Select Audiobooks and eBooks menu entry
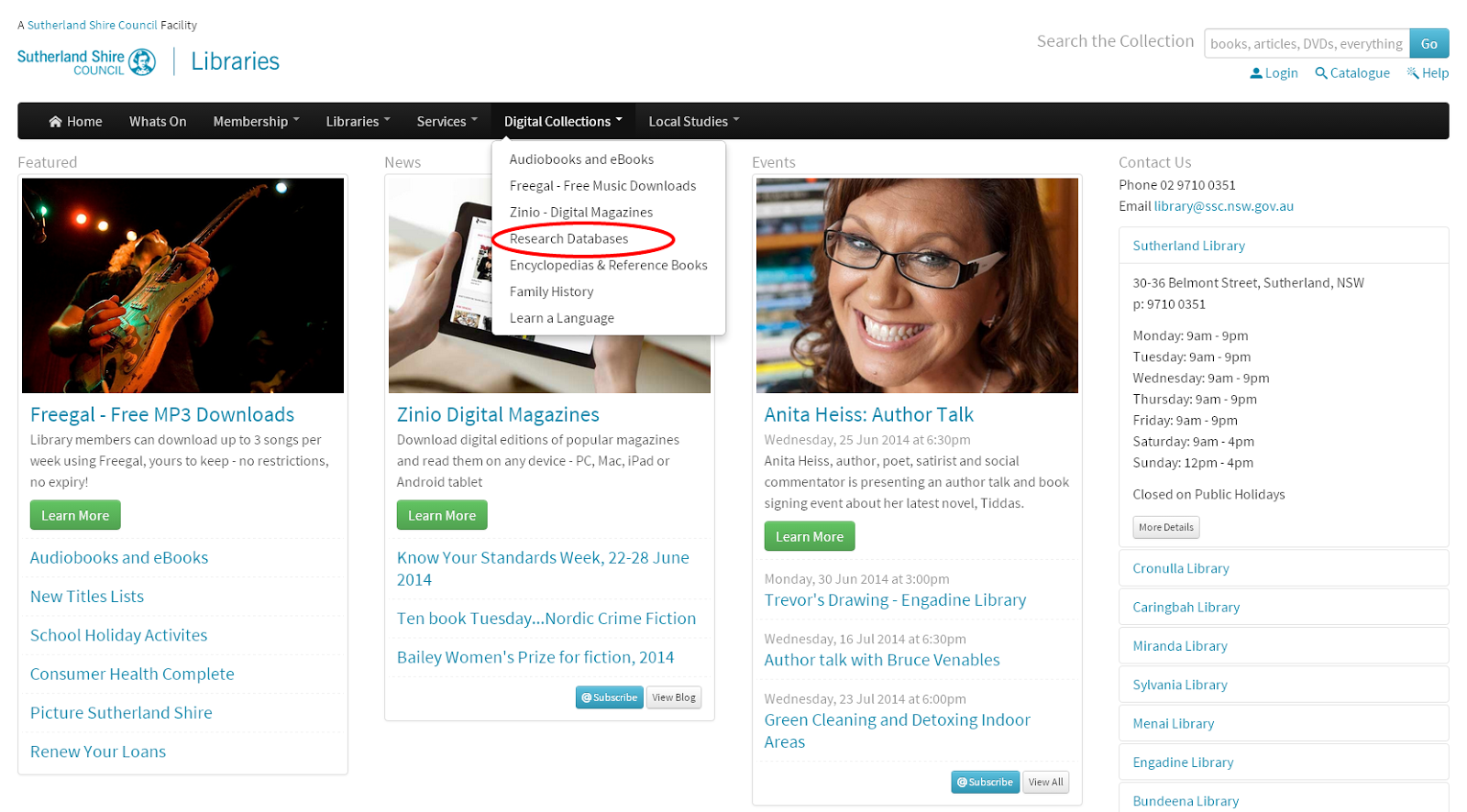This screenshot has height=812, width=1467. [x=581, y=159]
